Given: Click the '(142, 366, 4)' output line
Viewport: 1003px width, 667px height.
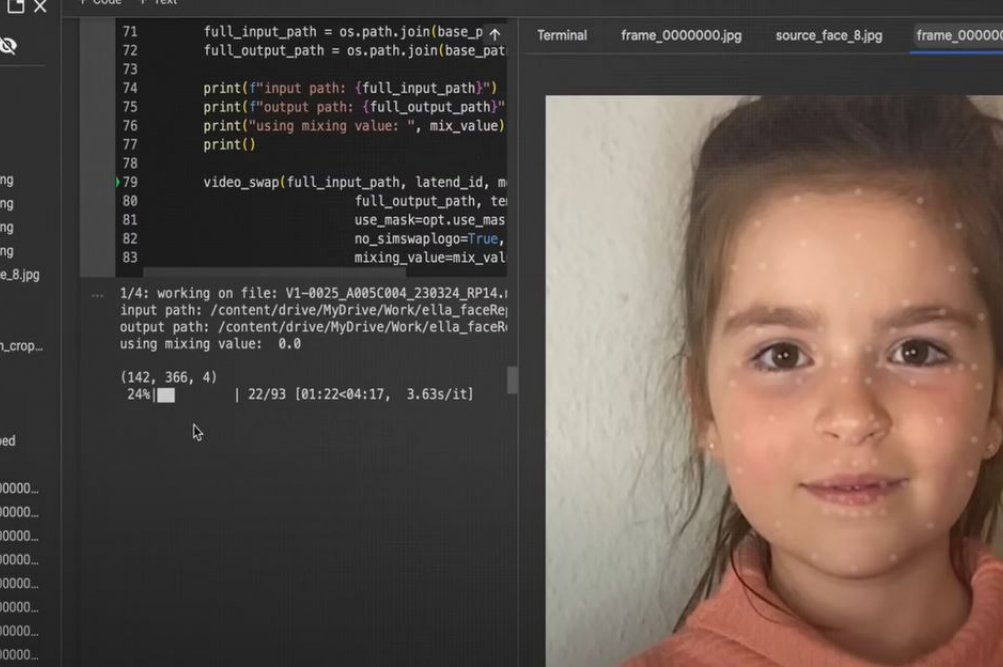Looking at the screenshot, I should click(x=169, y=377).
